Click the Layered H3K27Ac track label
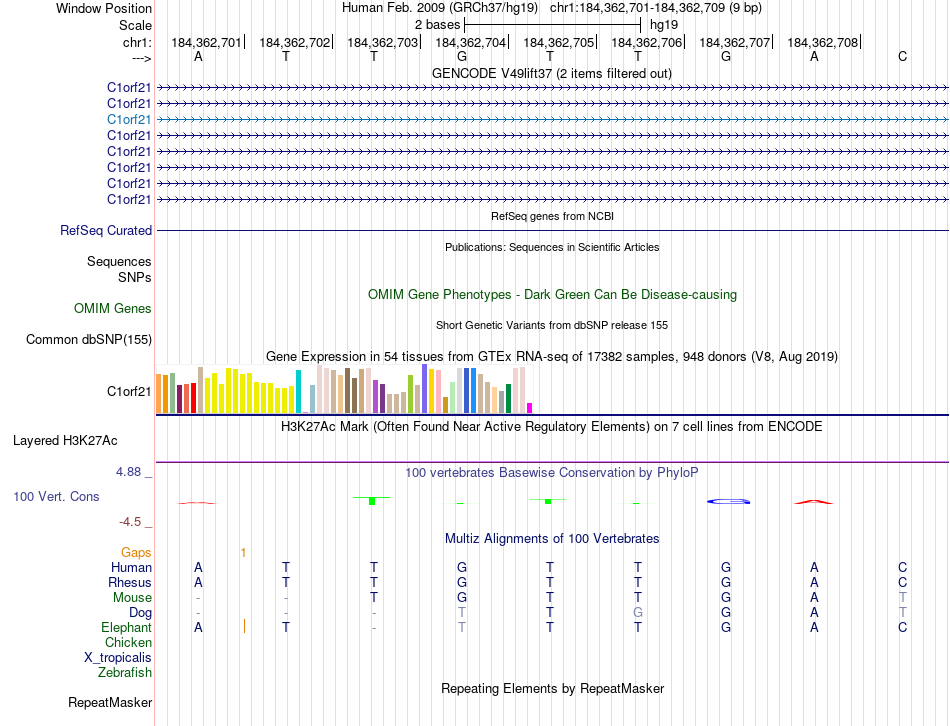The width and height of the screenshot is (950, 726). point(65,440)
